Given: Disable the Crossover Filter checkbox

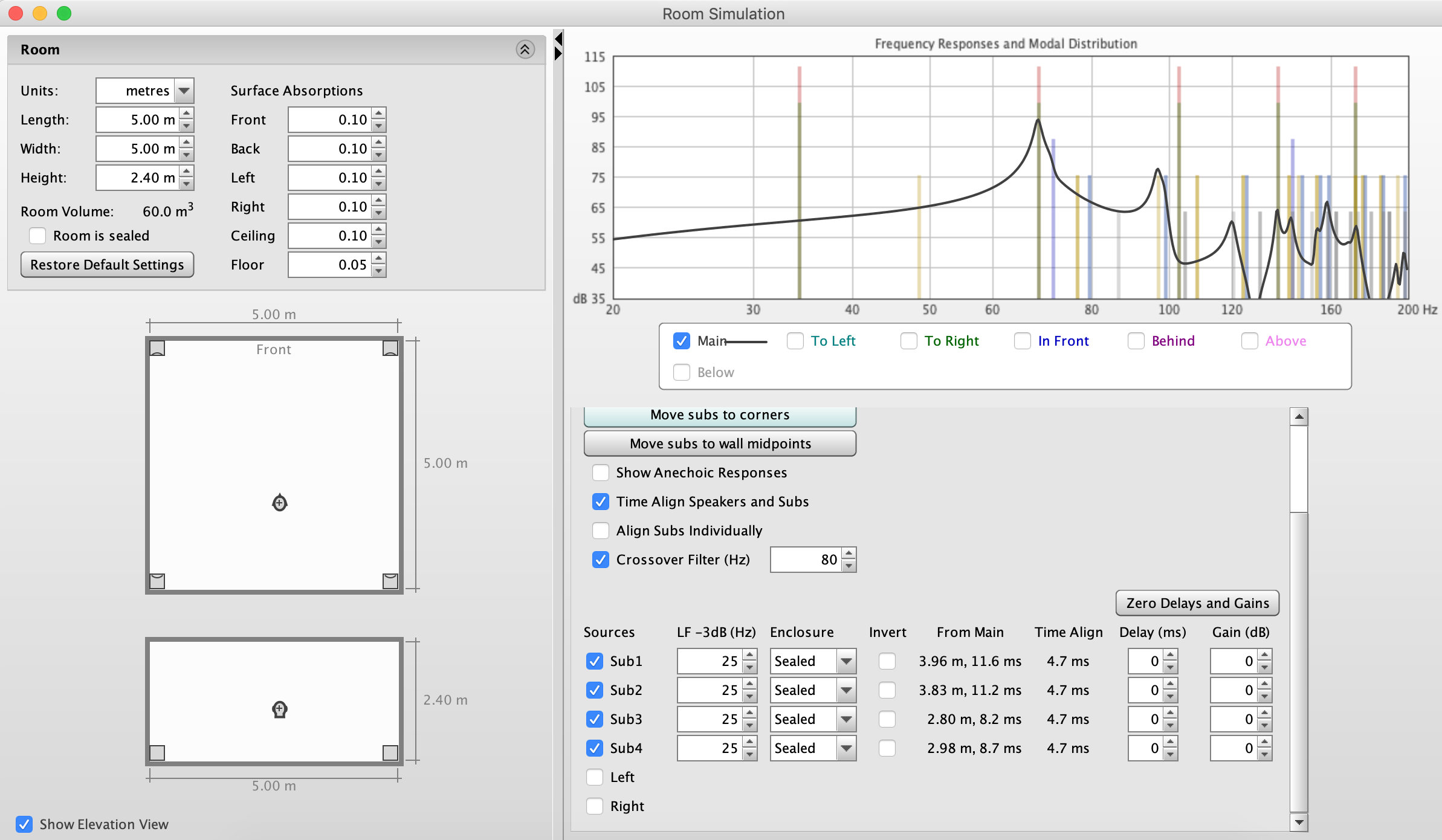Looking at the screenshot, I should (x=601, y=560).
